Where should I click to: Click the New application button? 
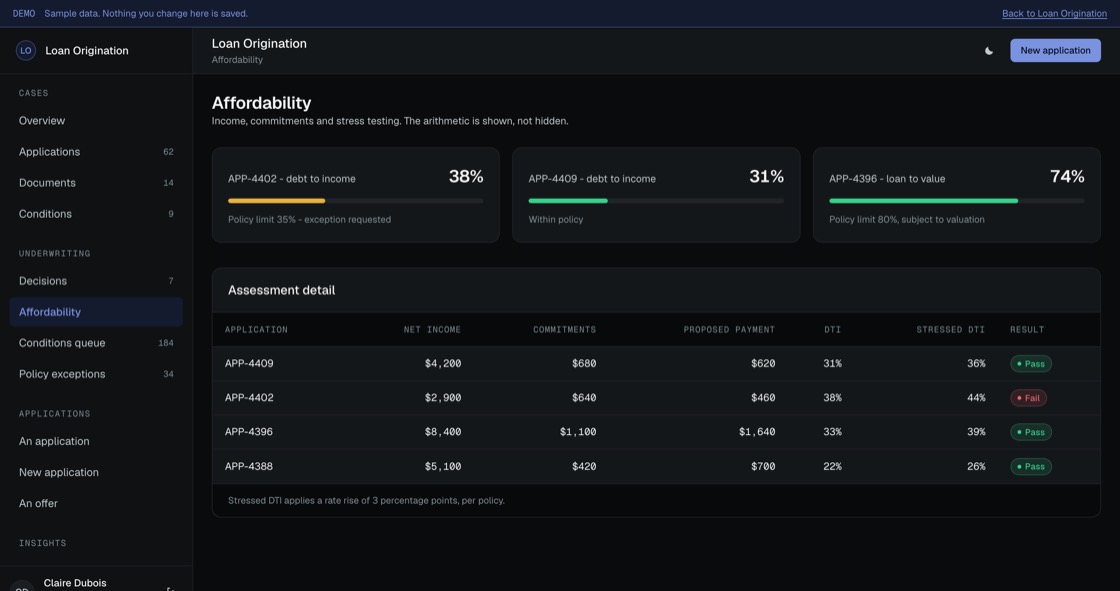1055,51
